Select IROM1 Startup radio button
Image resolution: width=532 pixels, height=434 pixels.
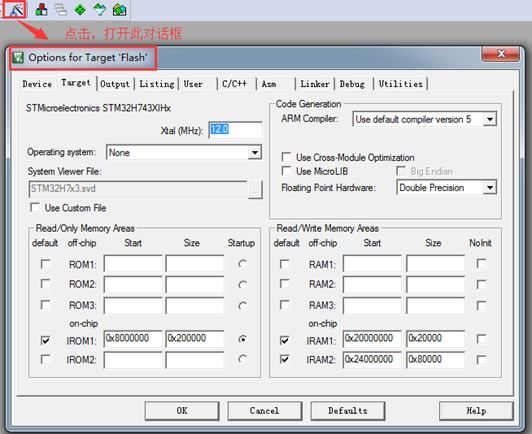[242, 339]
